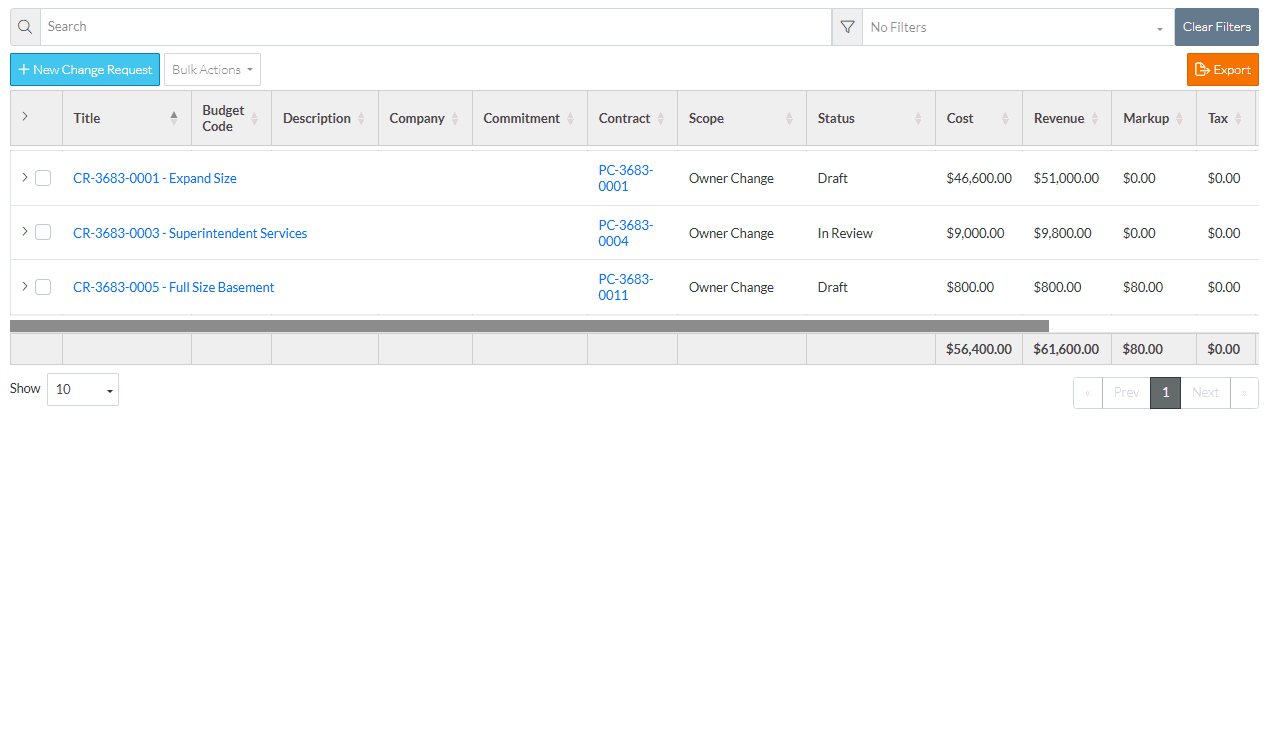Sort by Cost column arrows

[x=1005, y=118]
